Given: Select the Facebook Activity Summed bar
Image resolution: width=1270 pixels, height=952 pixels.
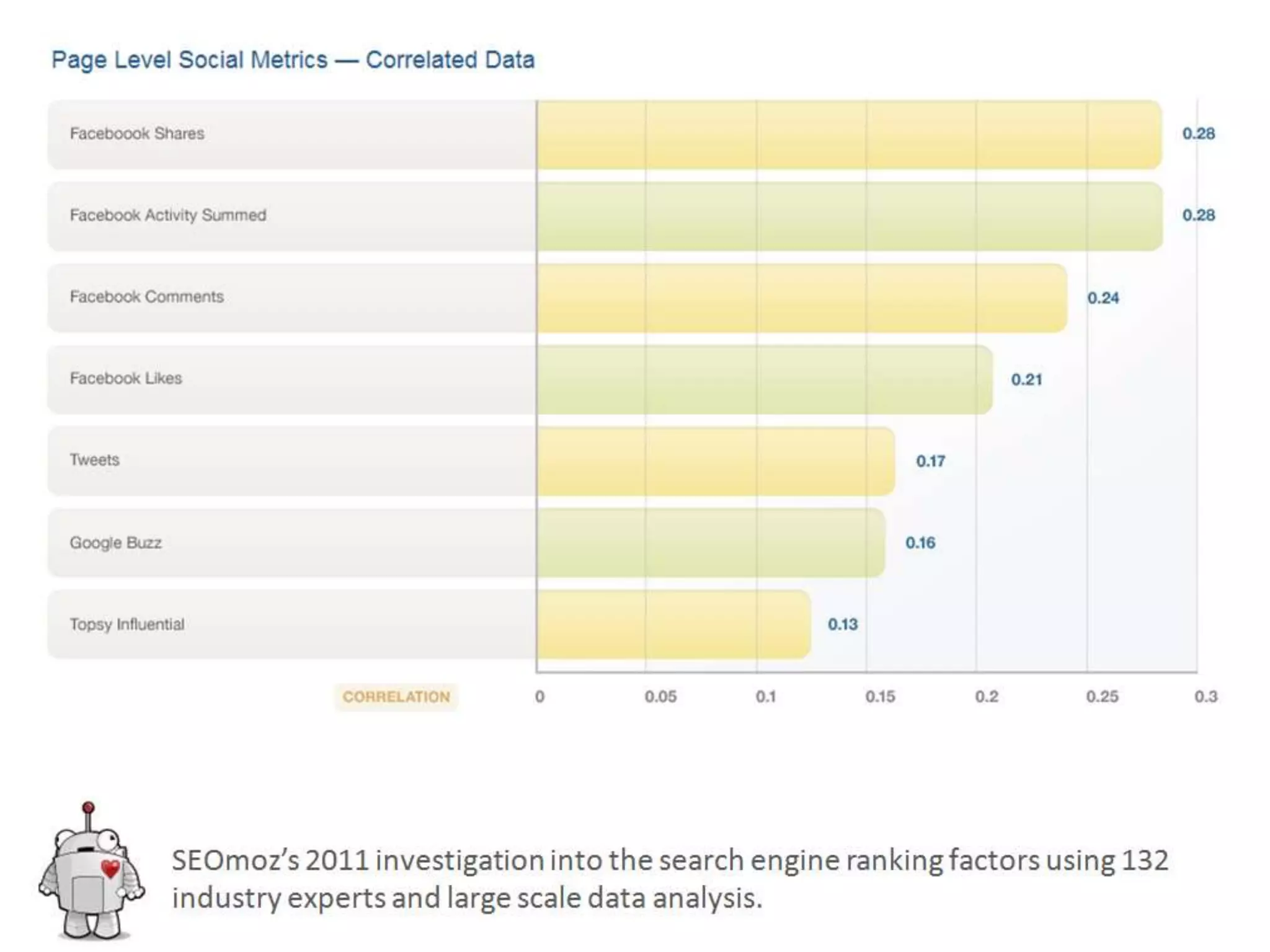Looking at the screenshot, I should 848,216.
